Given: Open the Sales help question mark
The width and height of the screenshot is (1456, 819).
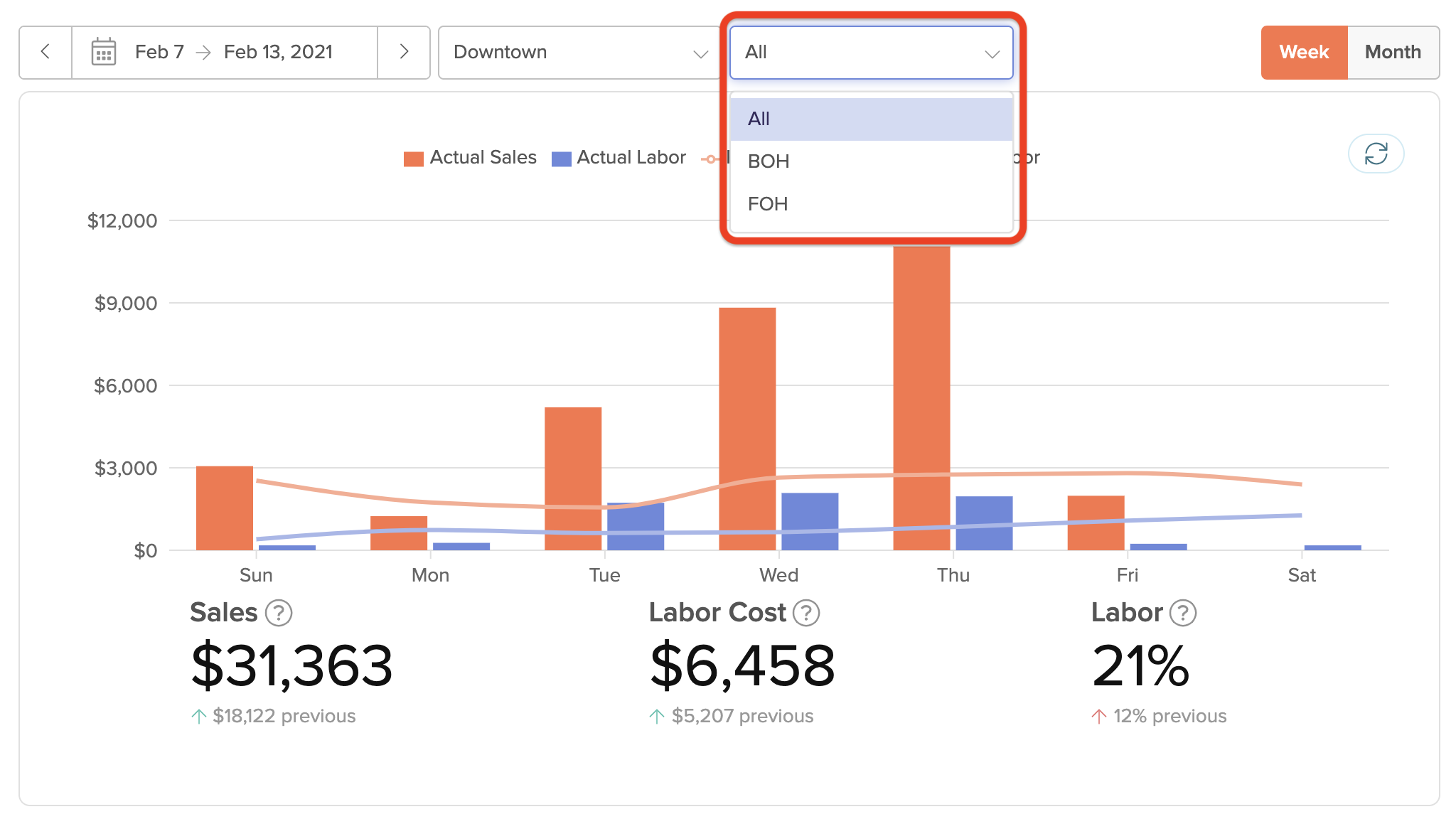Looking at the screenshot, I should tap(279, 613).
